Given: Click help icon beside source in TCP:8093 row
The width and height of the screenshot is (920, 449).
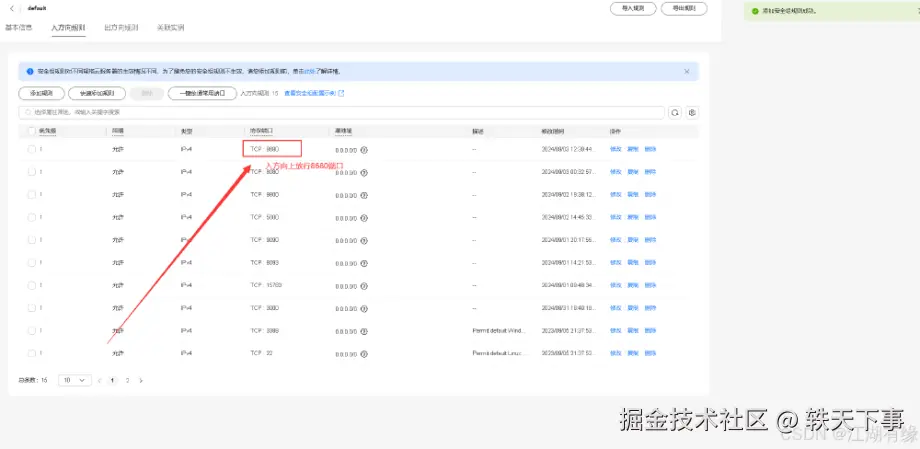Looking at the screenshot, I should [x=364, y=263].
